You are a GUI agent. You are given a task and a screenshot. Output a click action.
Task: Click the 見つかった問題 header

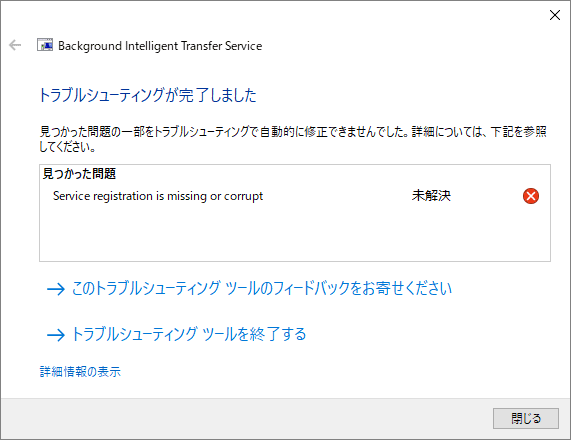(x=79, y=174)
